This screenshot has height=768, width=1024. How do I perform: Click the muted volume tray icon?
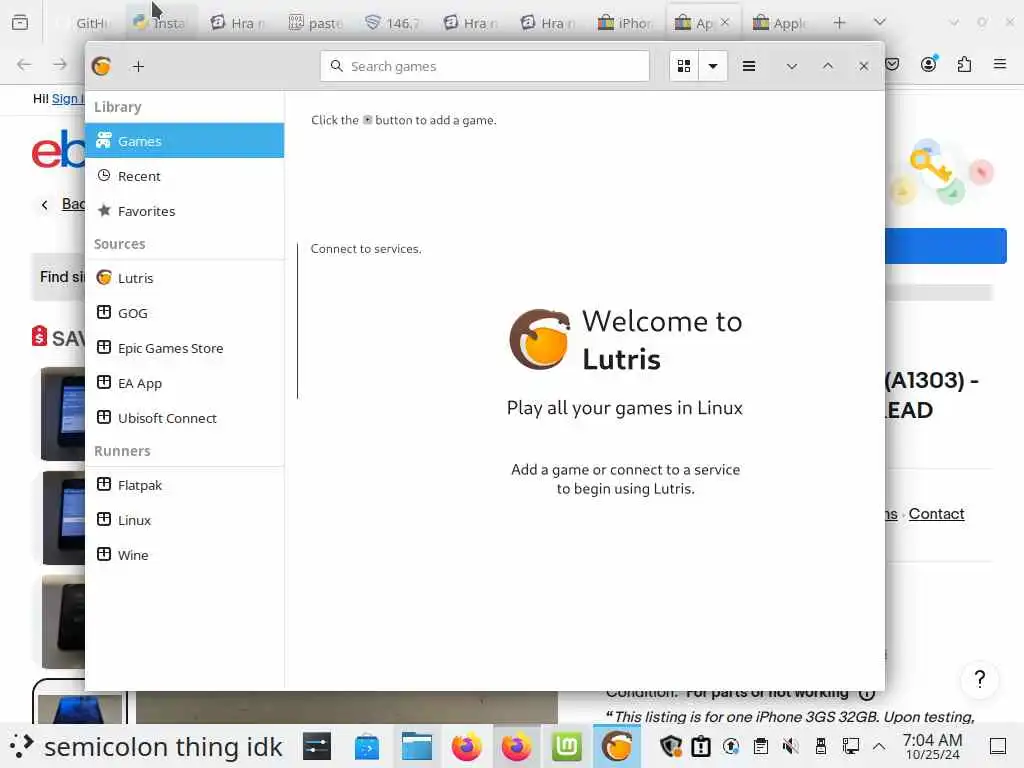tap(790, 746)
